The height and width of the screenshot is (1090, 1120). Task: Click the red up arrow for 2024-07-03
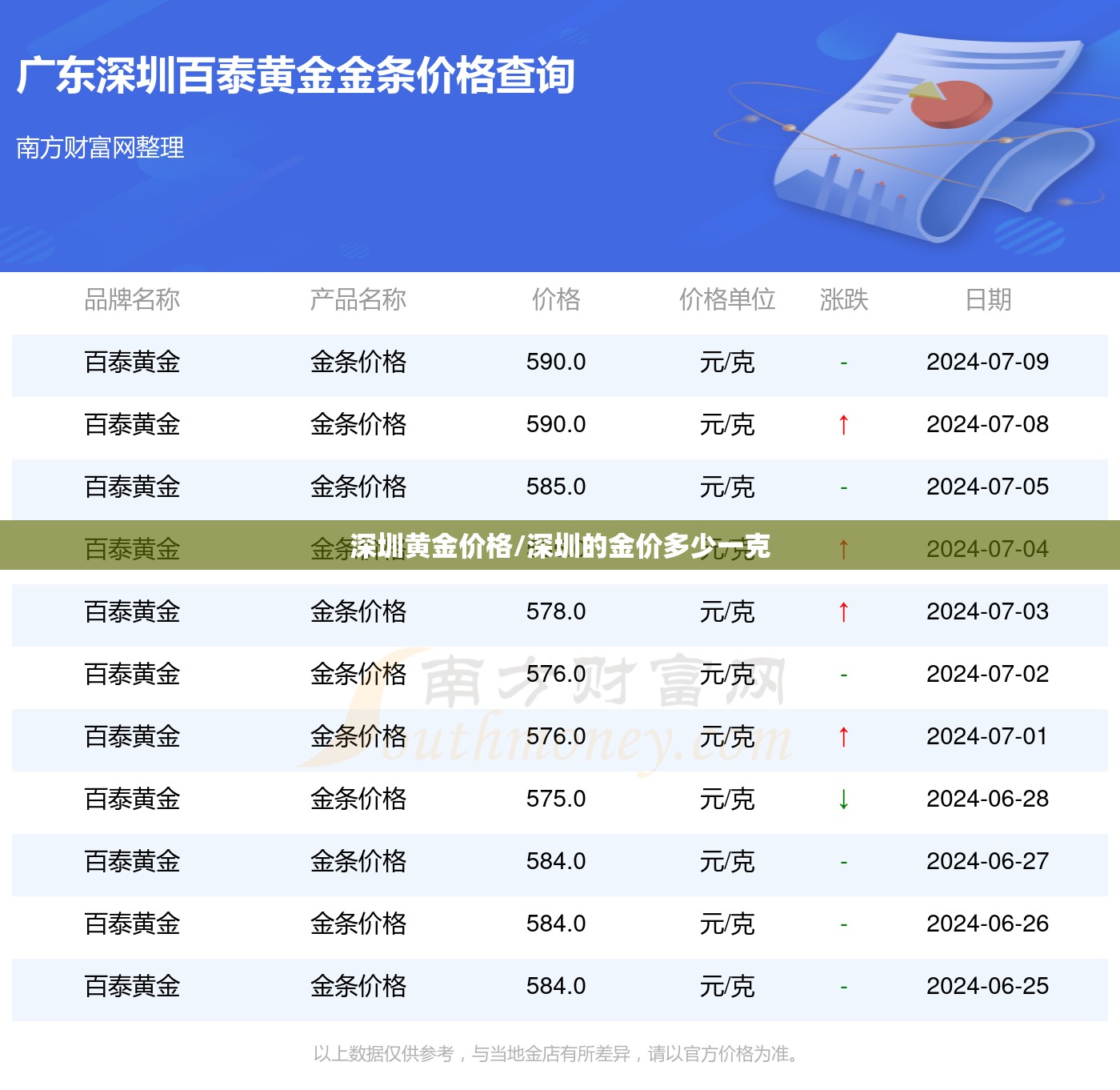[x=843, y=611]
